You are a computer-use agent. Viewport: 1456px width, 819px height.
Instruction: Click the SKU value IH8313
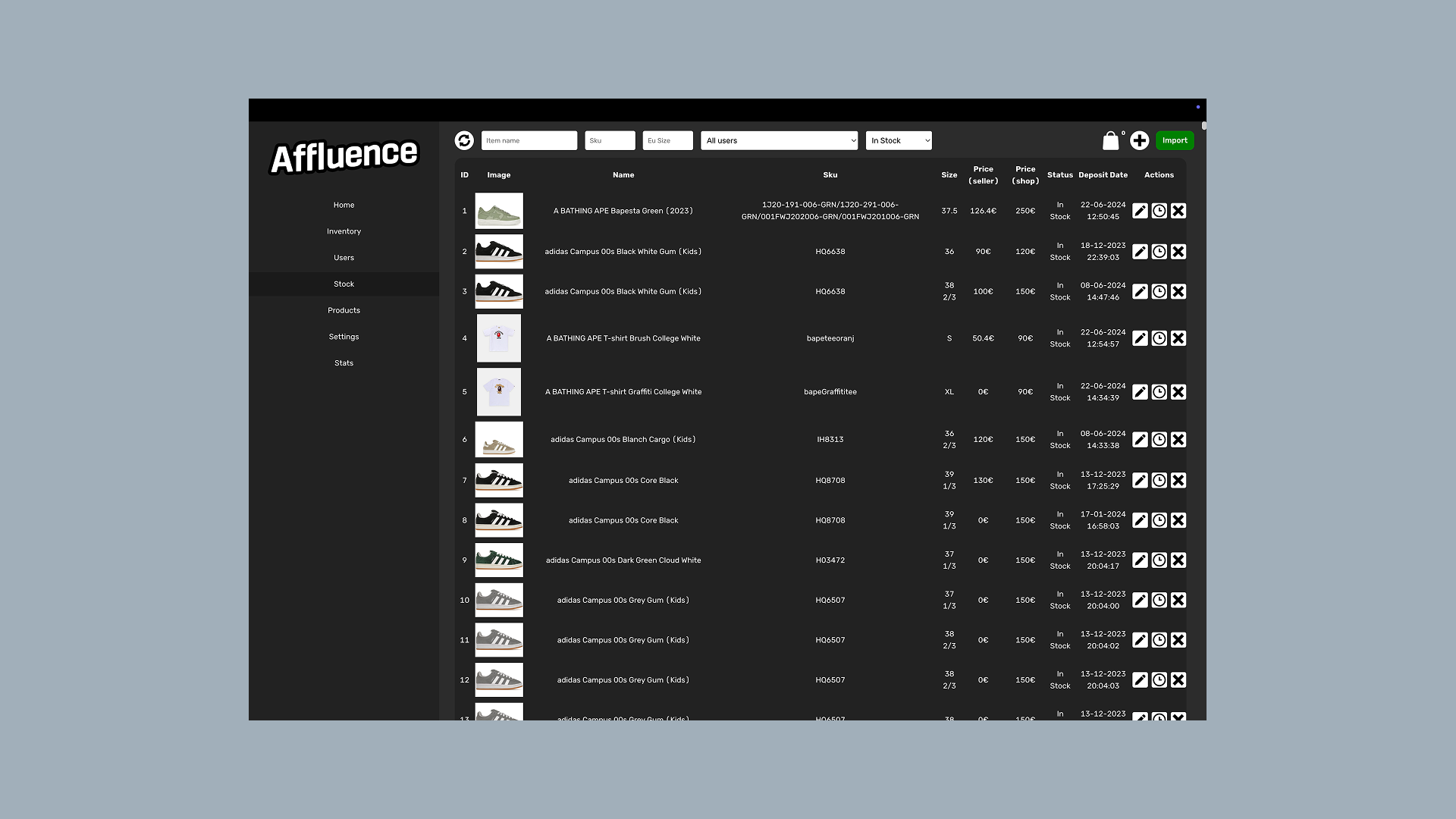click(x=830, y=440)
